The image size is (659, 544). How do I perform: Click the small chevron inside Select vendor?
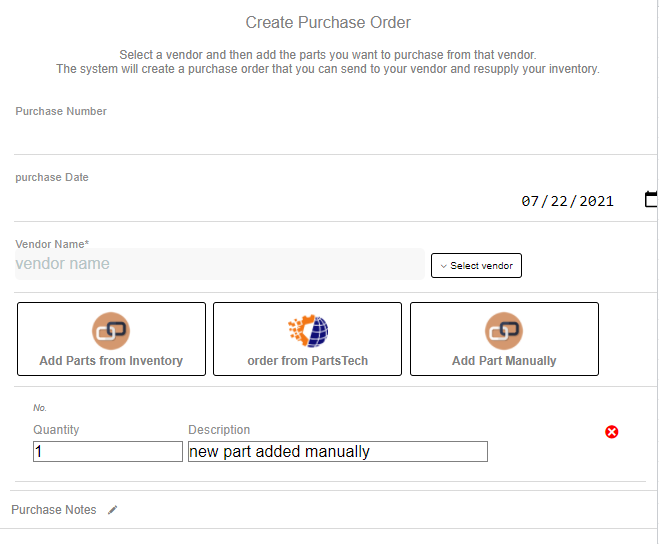(443, 266)
